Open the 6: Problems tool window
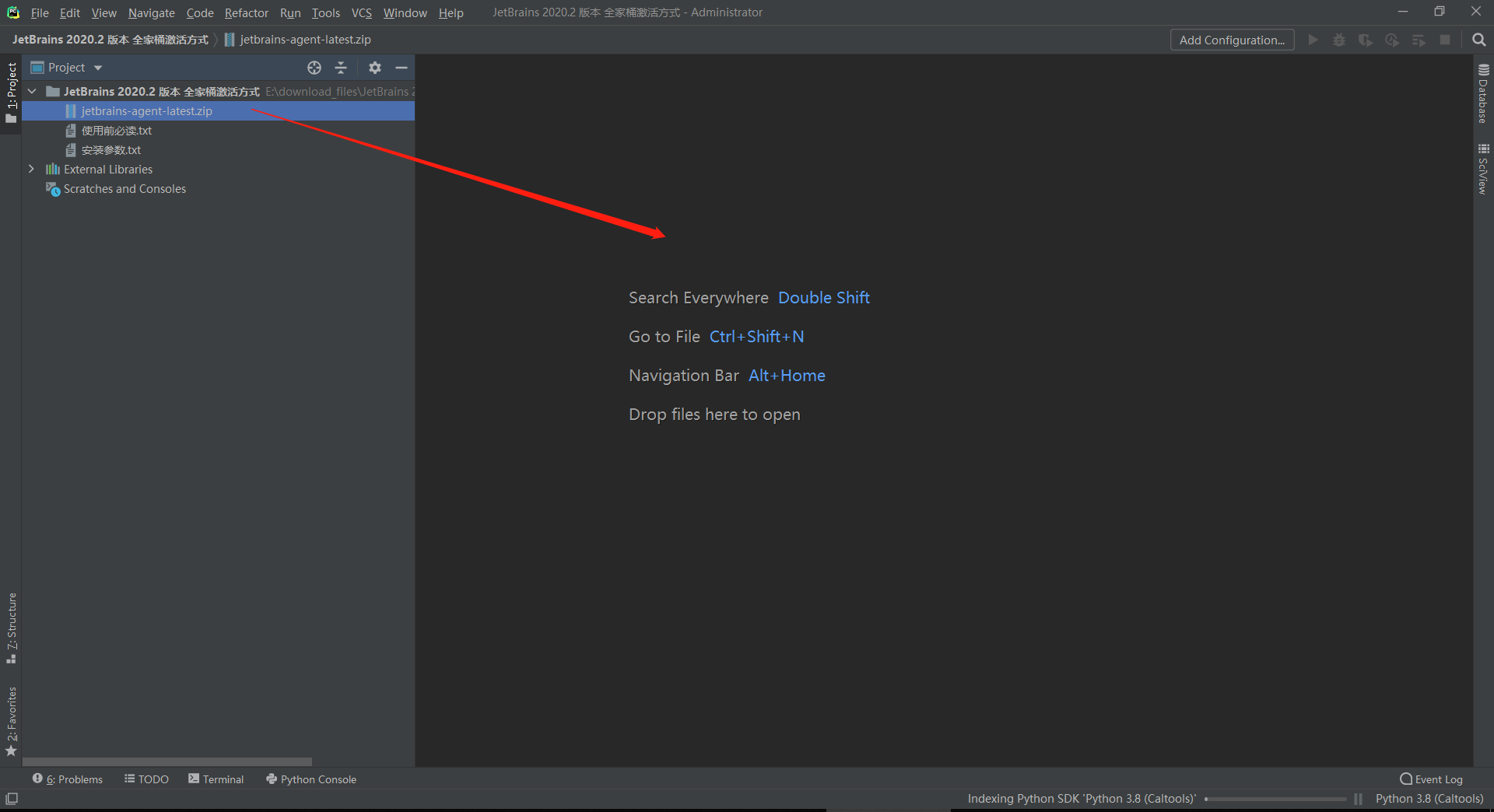This screenshot has width=1494, height=812. pos(68,779)
